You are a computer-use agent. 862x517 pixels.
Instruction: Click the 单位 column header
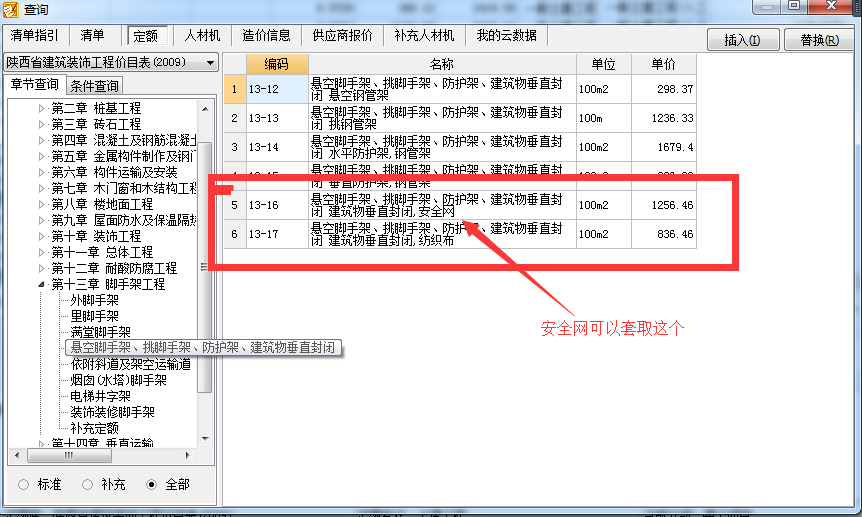604,64
